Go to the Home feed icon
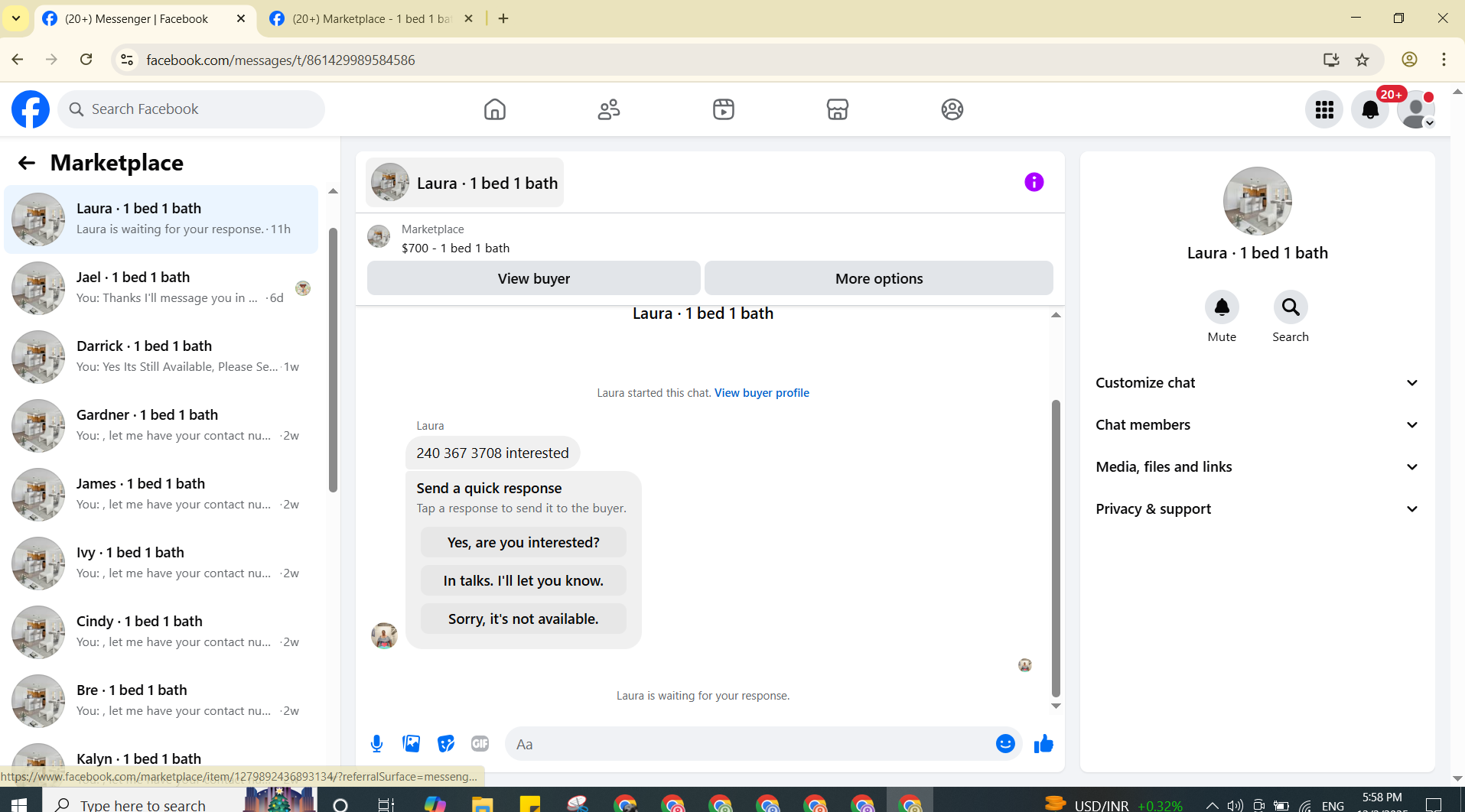 pos(495,109)
